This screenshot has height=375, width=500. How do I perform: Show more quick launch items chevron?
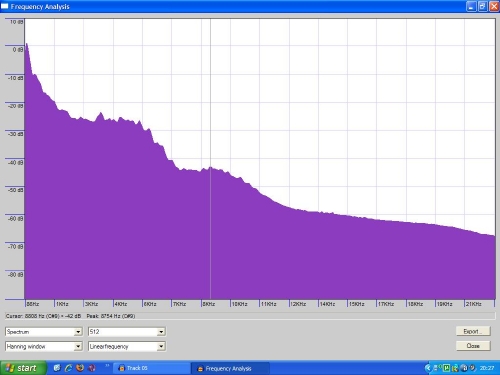pyautogui.click(x=107, y=366)
